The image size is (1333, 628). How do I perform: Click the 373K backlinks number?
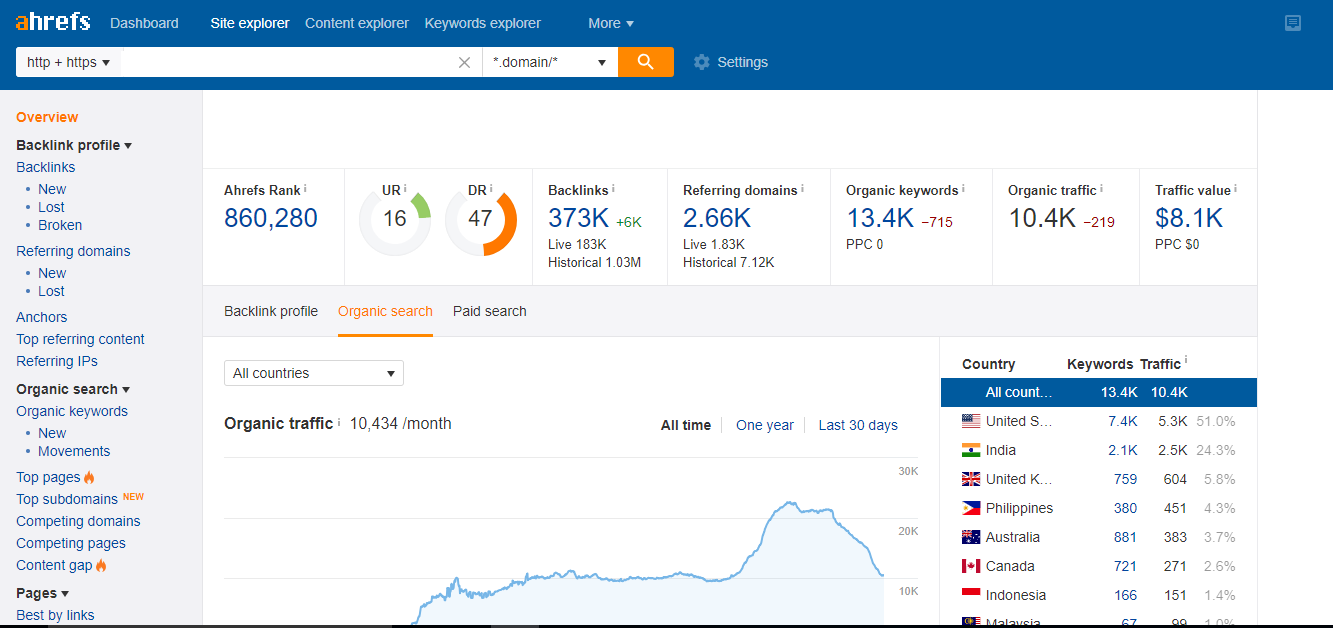coord(578,218)
